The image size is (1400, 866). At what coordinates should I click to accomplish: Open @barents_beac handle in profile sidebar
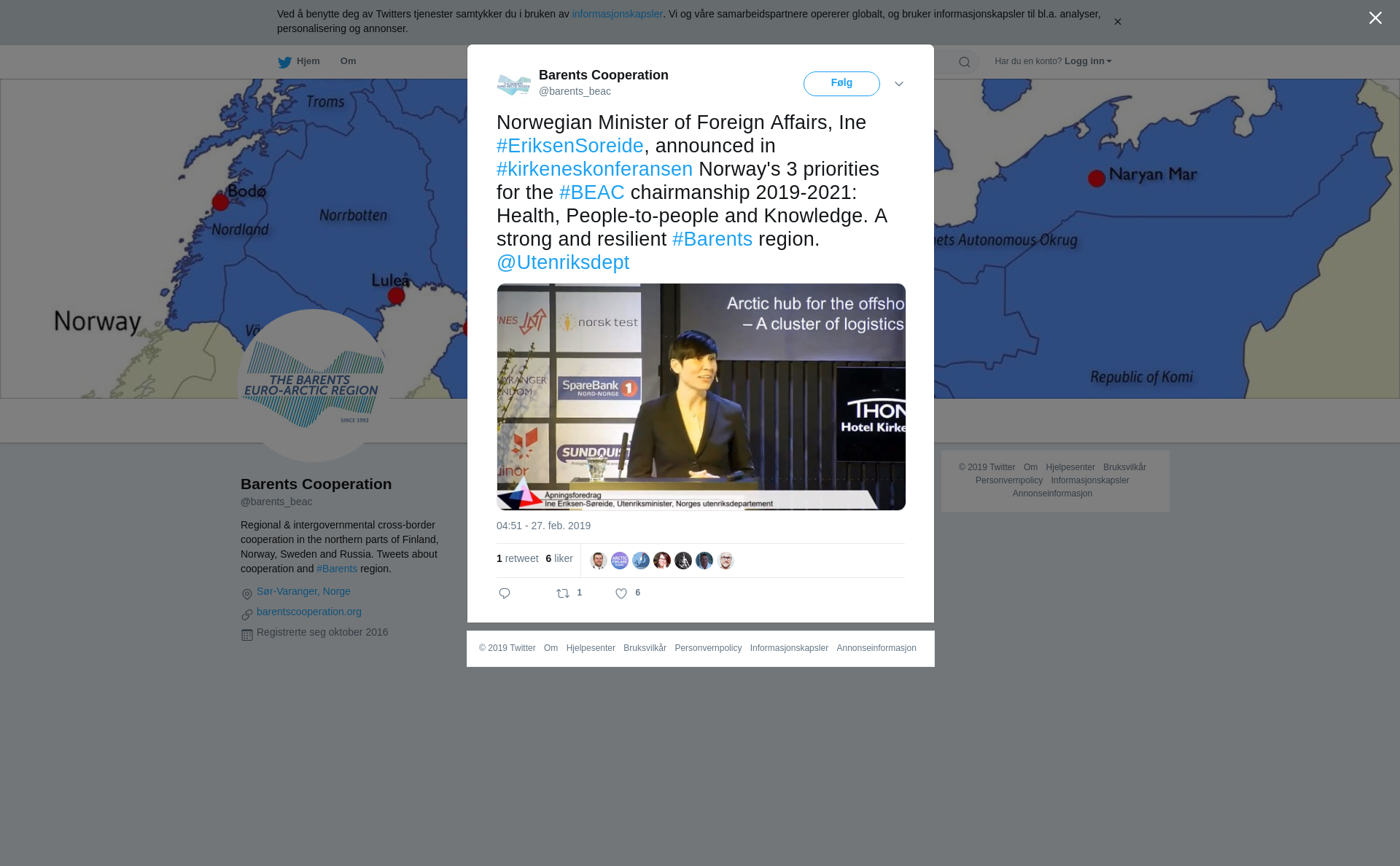point(276,502)
